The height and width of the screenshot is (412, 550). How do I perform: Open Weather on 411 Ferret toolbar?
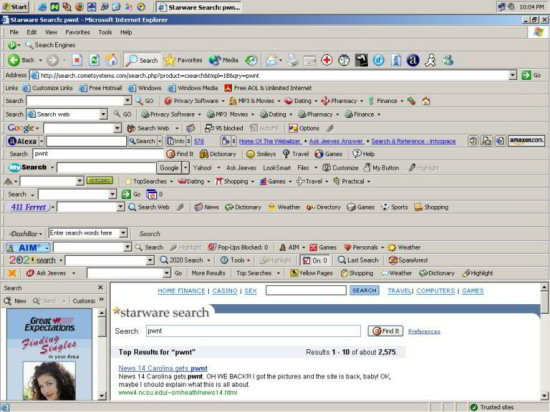tap(284, 207)
